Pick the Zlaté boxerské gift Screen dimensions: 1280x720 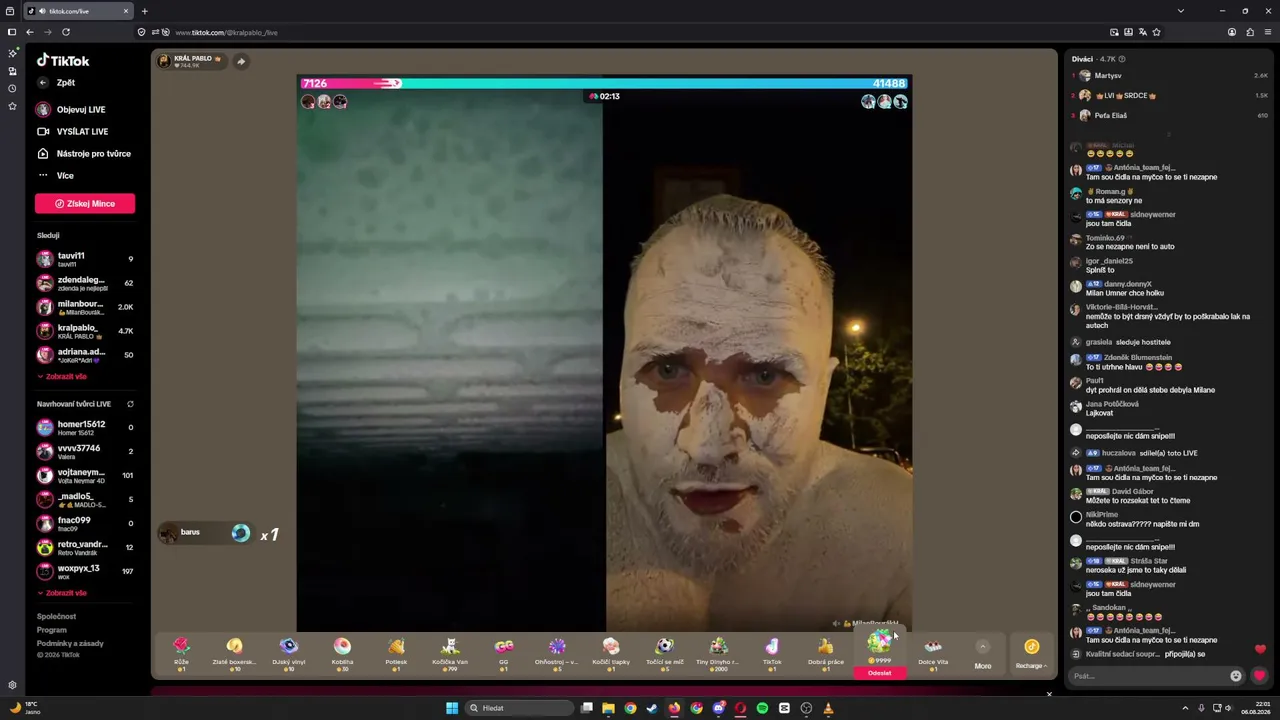tap(234, 652)
